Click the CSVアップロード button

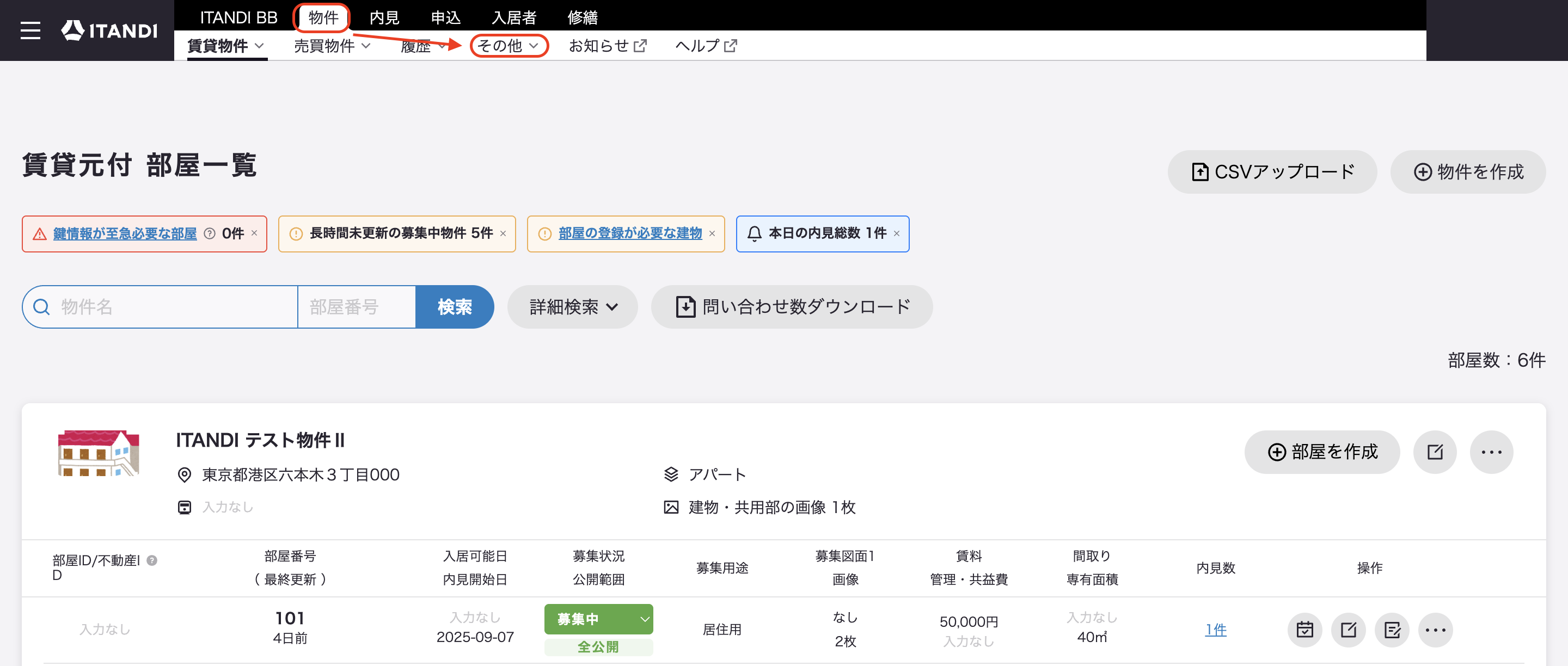(x=1272, y=171)
